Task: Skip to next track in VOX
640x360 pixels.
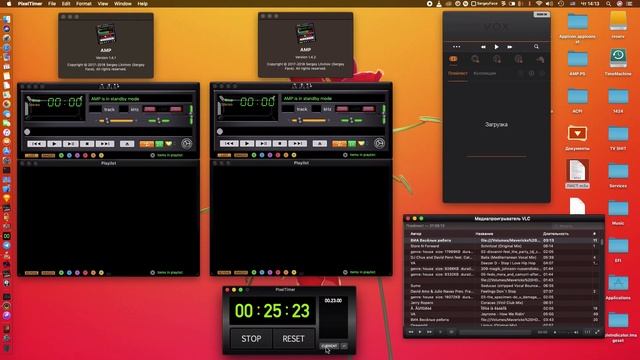Action: coord(509,47)
